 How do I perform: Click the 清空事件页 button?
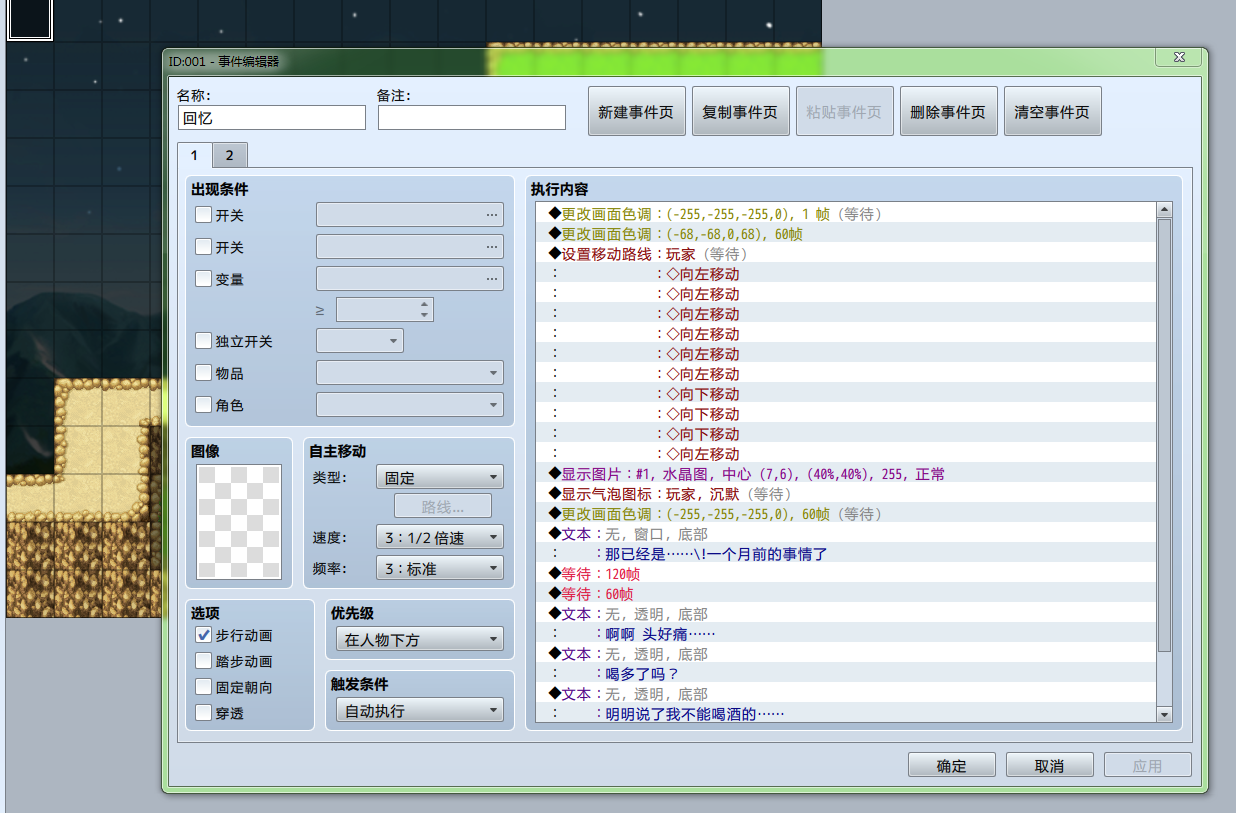[x=1052, y=112]
